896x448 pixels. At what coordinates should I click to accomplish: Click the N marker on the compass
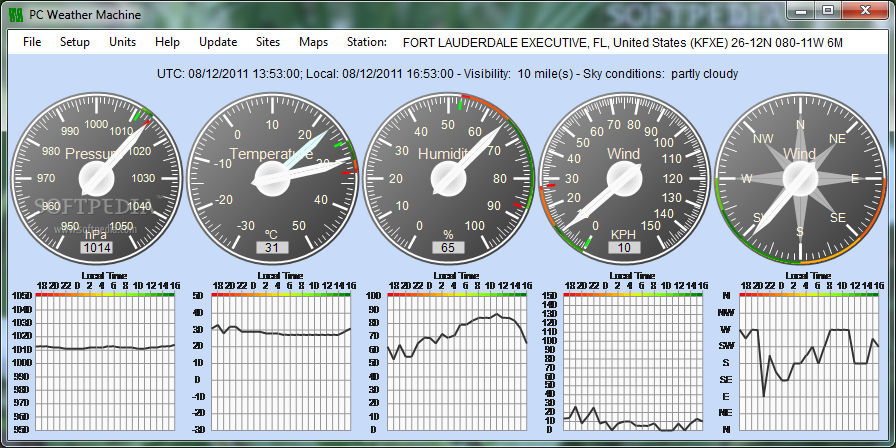tap(801, 125)
